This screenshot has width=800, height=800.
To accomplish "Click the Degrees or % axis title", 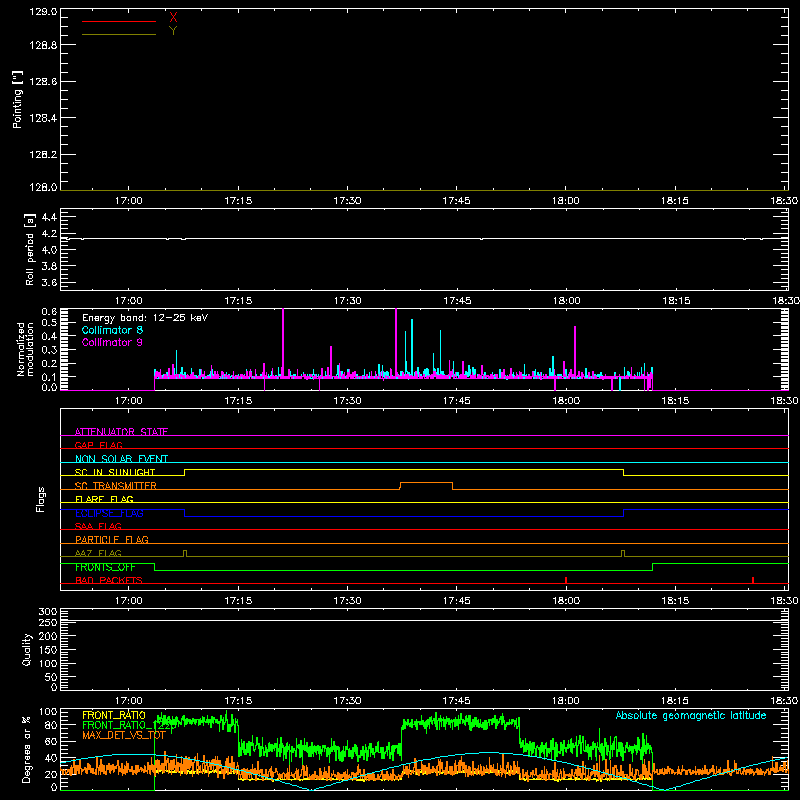I will 27,749.
